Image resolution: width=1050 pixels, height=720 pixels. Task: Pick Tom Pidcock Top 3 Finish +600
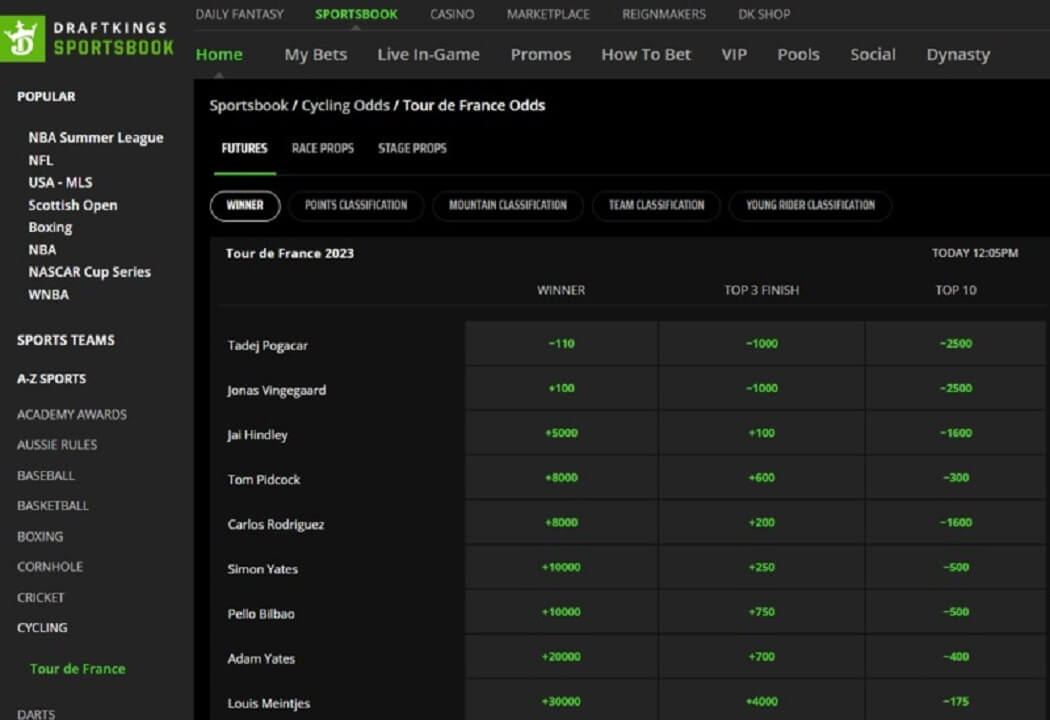click(761, 478)
